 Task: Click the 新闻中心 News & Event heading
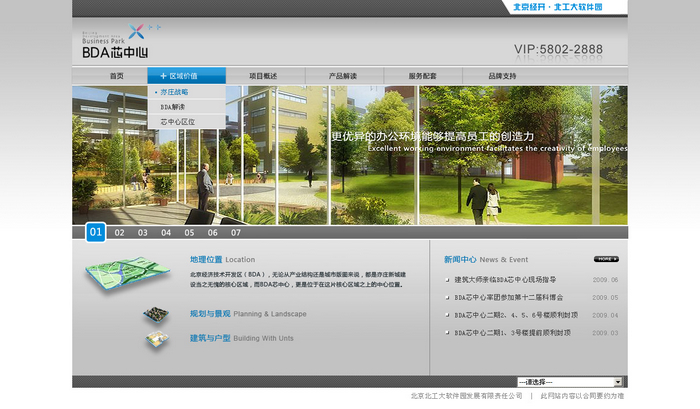(x=486, y=259)
